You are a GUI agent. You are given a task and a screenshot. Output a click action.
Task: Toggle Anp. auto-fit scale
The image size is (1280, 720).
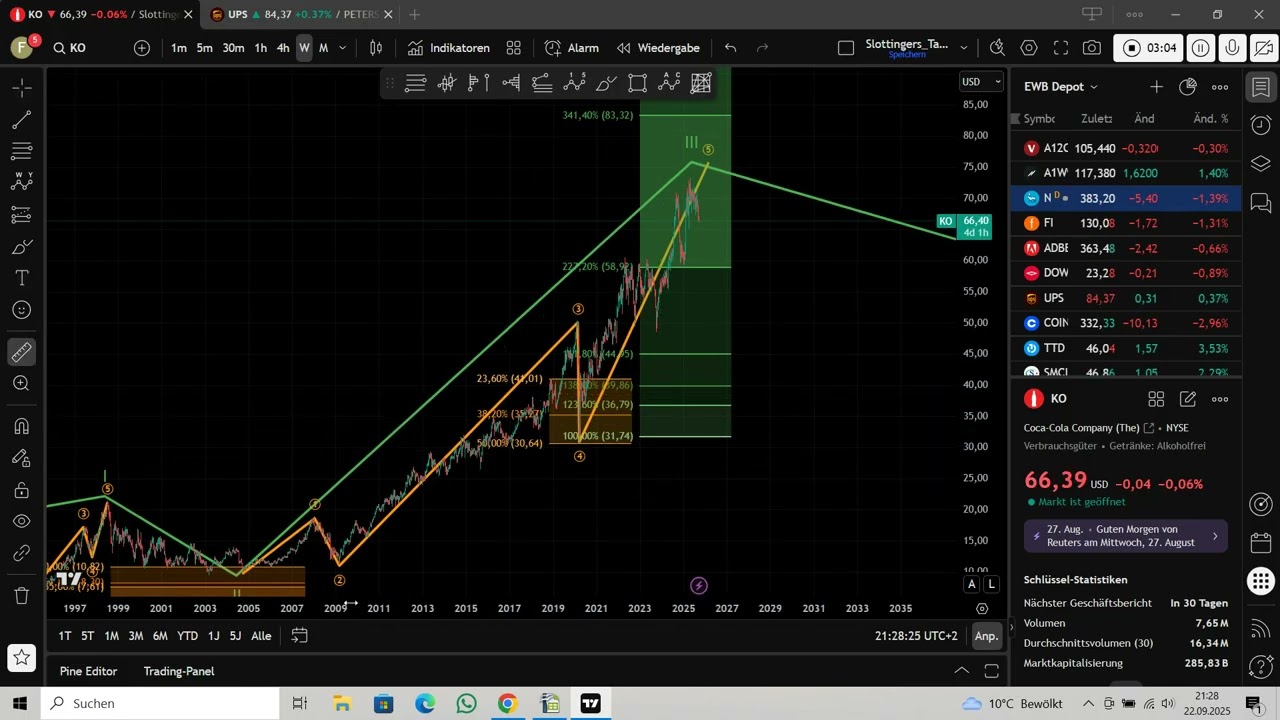tap(987, 636)
